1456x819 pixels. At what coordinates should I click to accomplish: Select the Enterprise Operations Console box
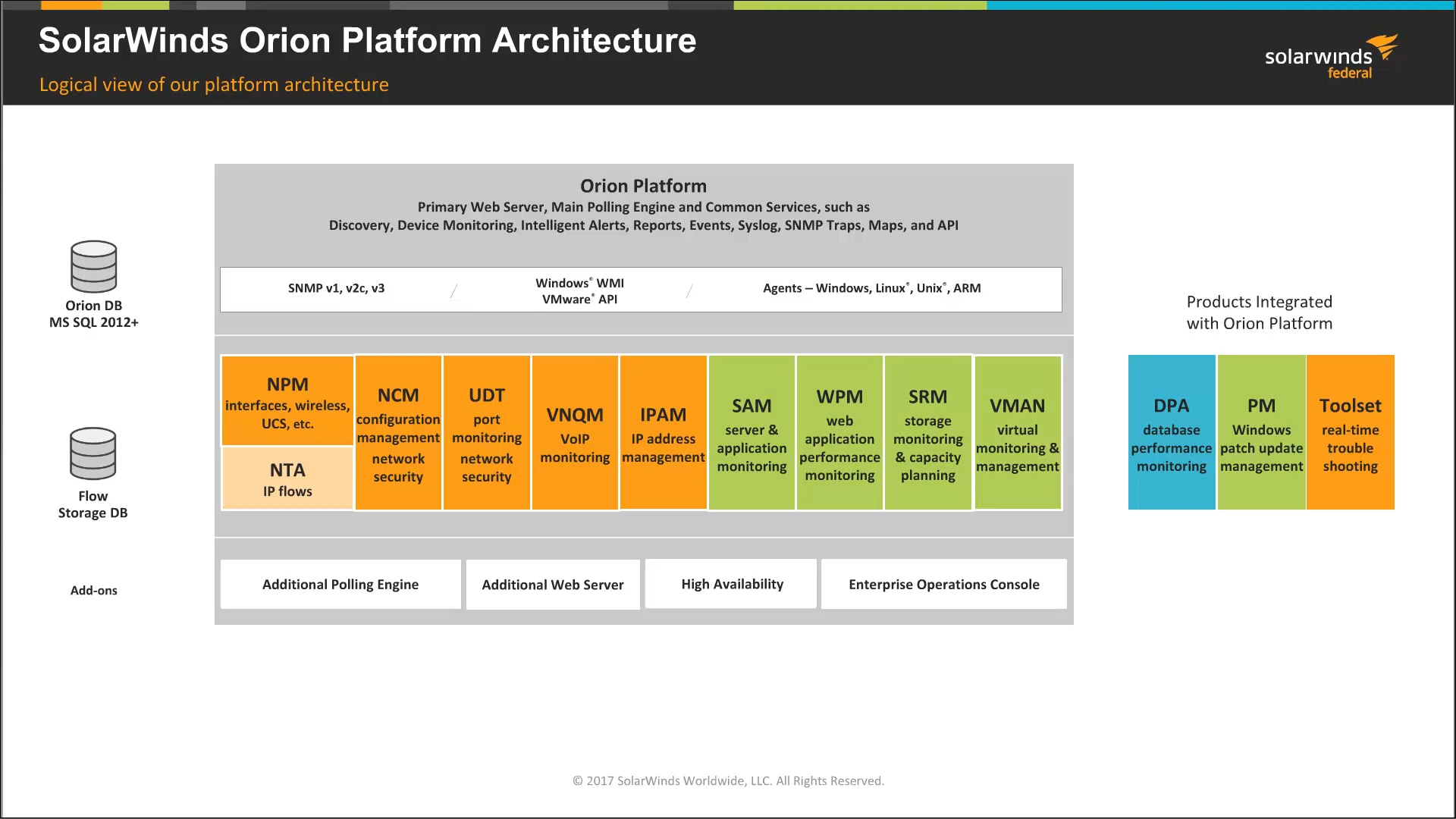pyautogui.click(x=944, y=584)
